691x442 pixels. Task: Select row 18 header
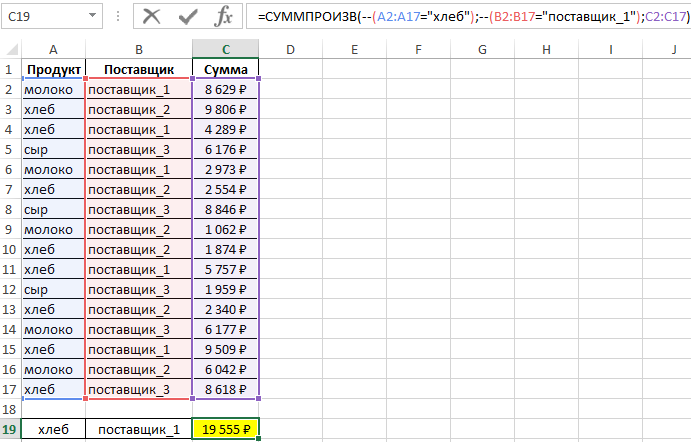(10, 409)
